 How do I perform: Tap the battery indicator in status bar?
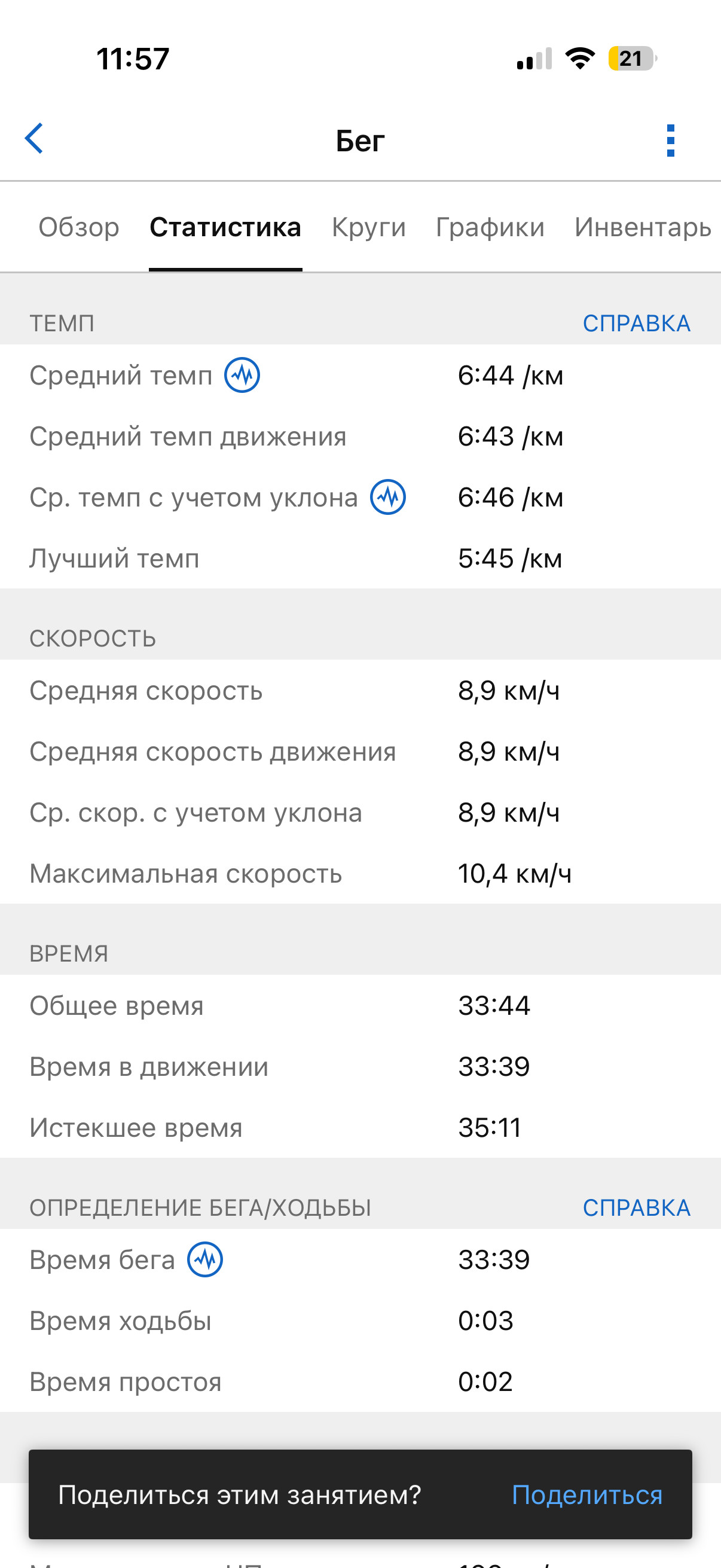[x=633, y=59]
